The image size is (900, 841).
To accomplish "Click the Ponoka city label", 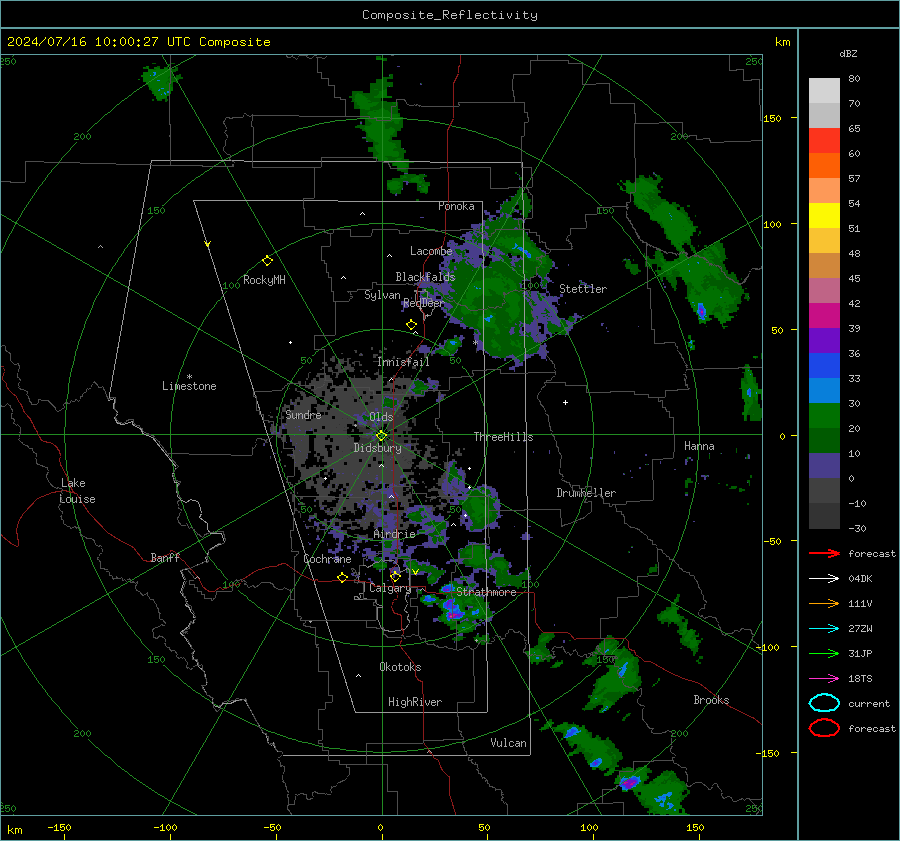I will click(456, 206).
